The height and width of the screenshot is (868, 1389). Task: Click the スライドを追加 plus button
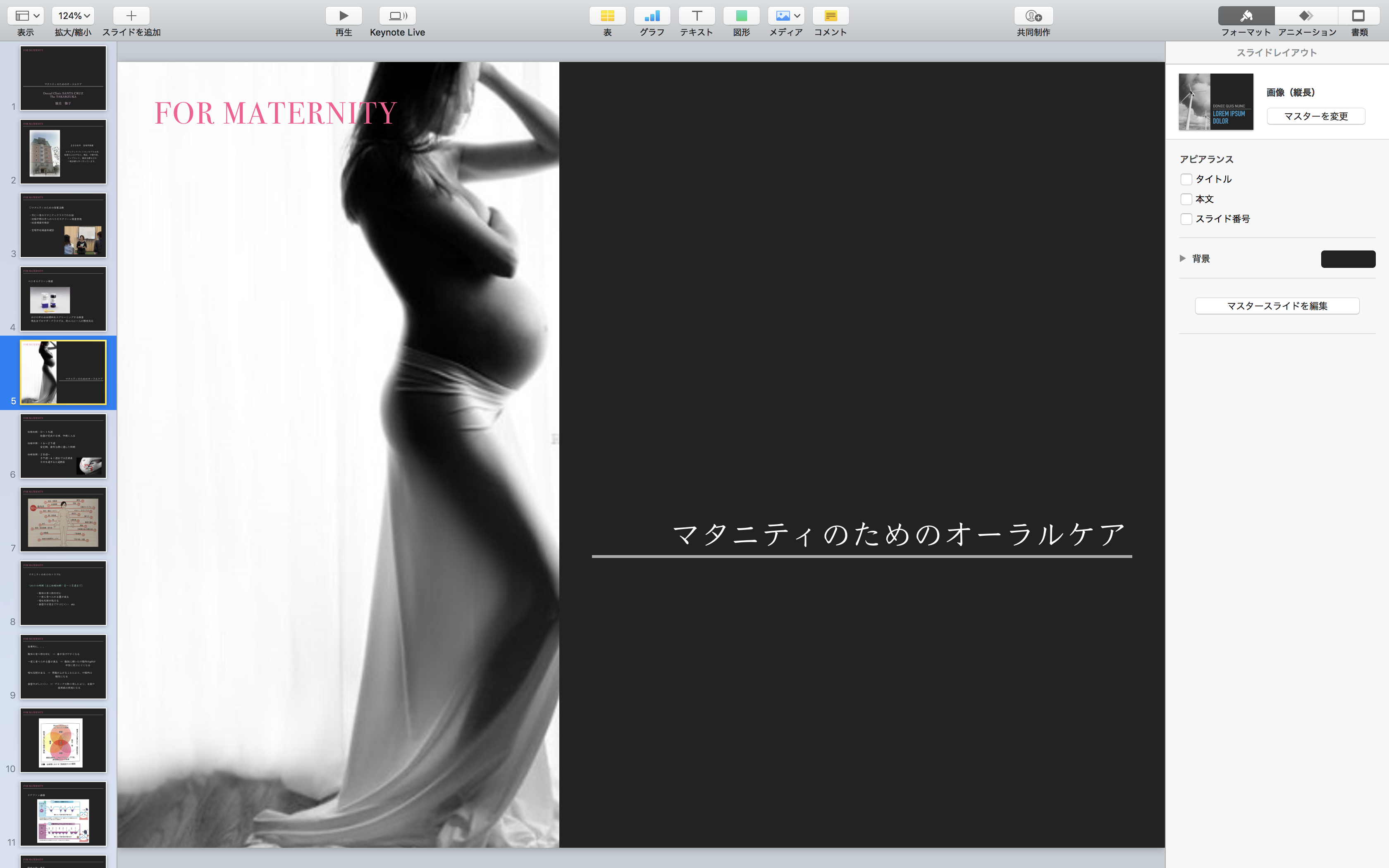[131, 16]
